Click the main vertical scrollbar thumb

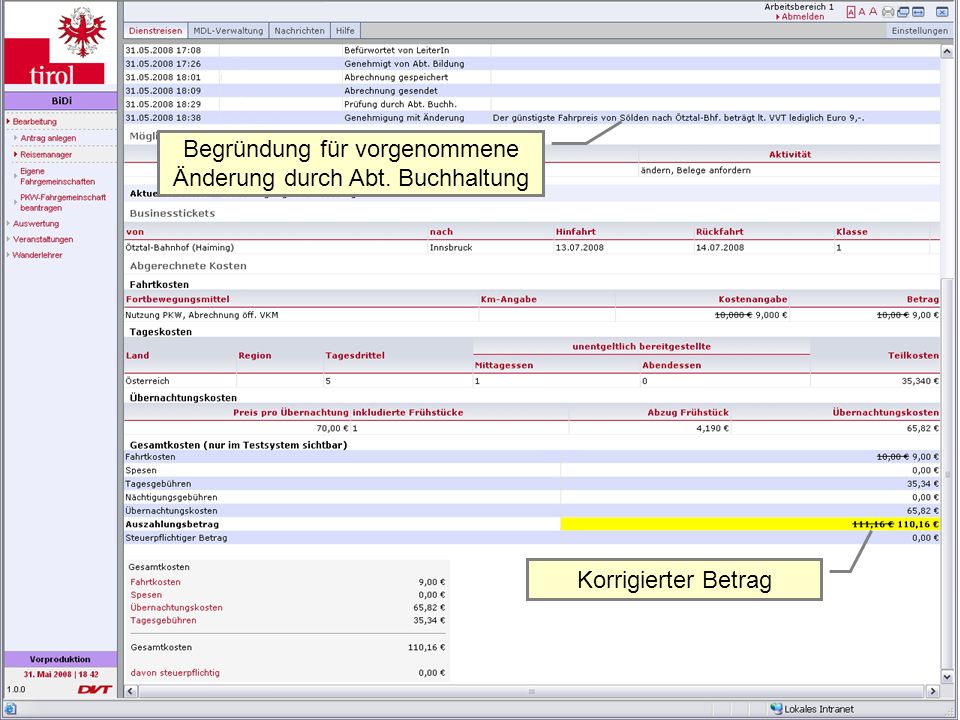tap(947, 474)
